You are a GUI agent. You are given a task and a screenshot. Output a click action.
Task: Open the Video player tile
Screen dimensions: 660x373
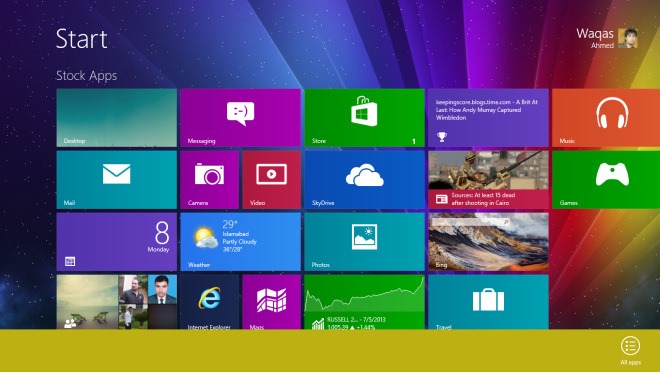271,180
